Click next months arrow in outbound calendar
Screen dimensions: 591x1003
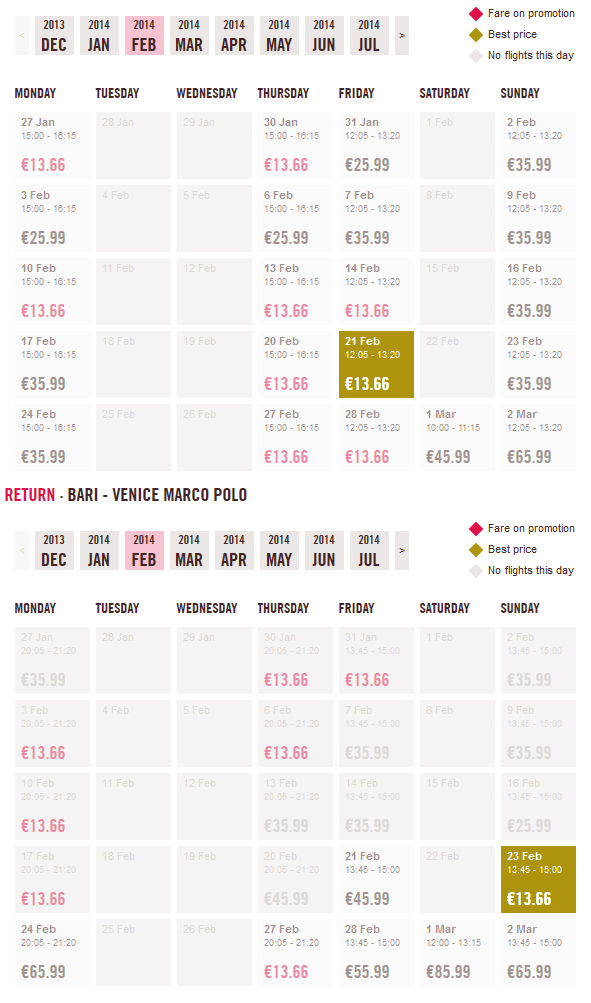click(x=402, y=36)
